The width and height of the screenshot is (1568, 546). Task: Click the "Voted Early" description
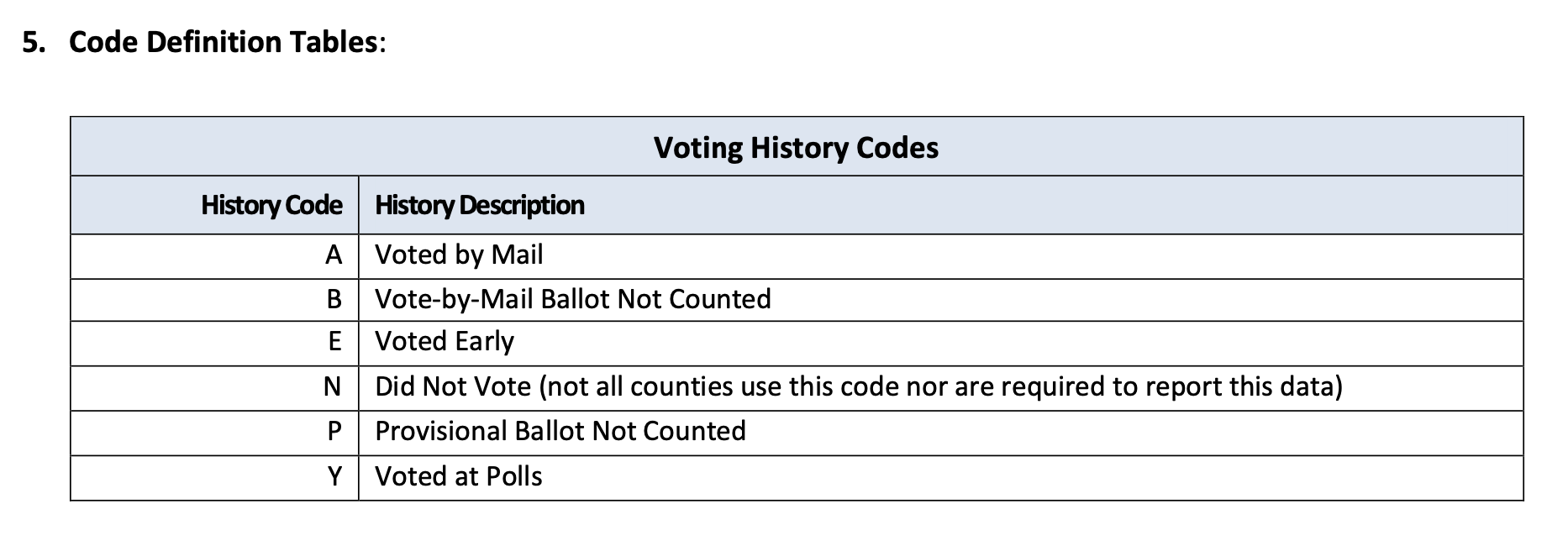coord(444,342)
